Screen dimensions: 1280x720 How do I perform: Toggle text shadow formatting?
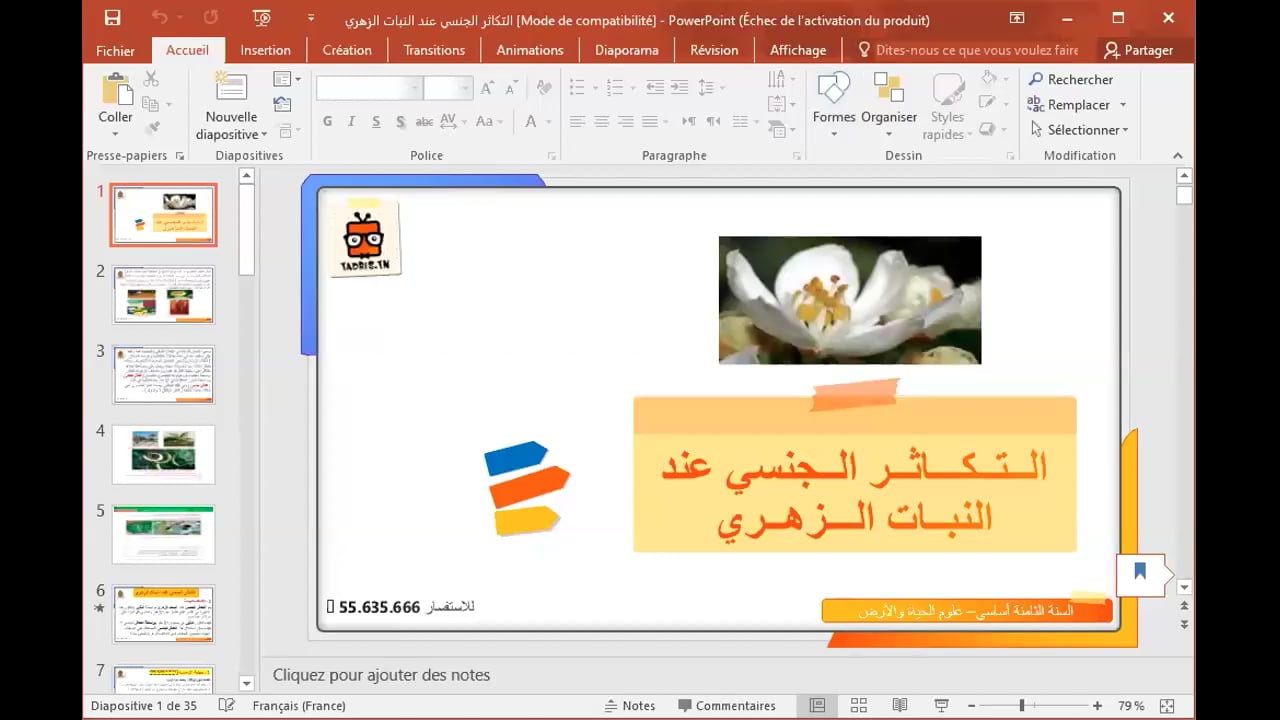click(400, 121)
